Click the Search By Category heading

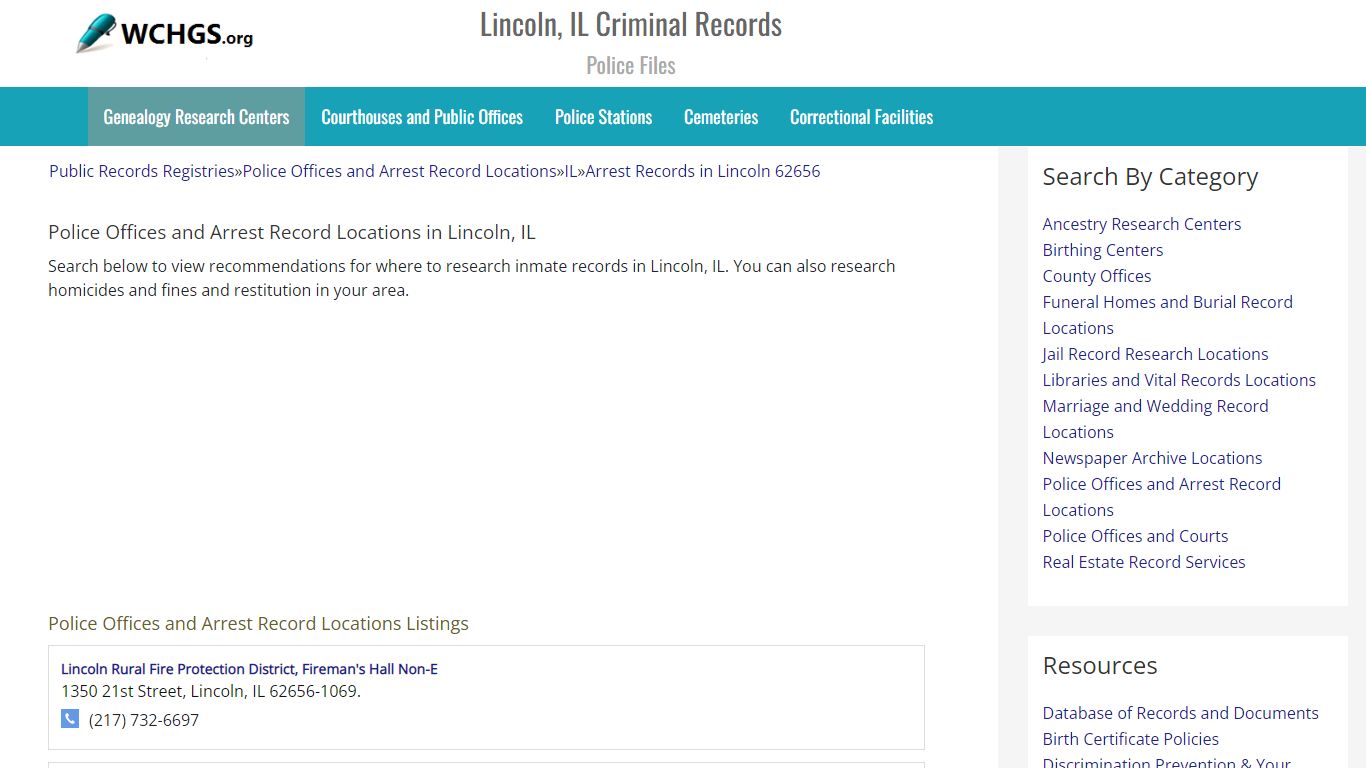[x=1150, y=177]
